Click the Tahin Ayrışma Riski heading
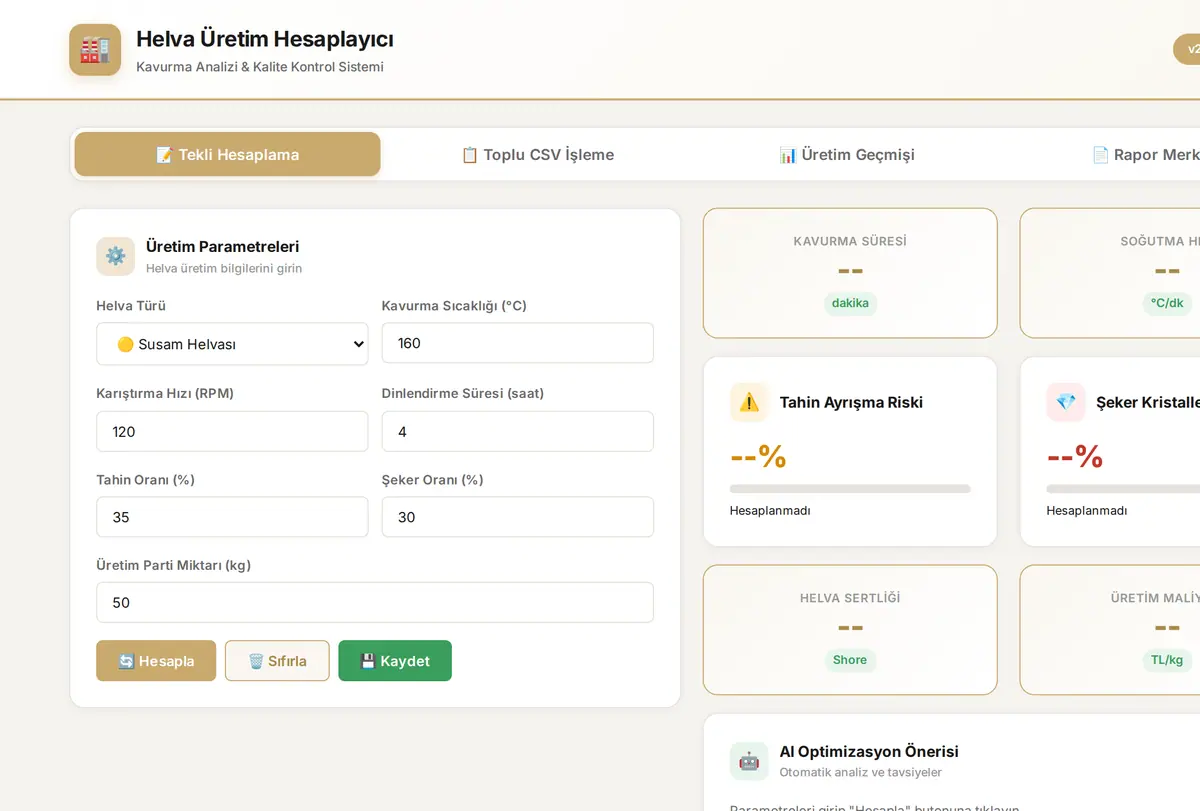The image size is (1200, 811). pos(851,402)
